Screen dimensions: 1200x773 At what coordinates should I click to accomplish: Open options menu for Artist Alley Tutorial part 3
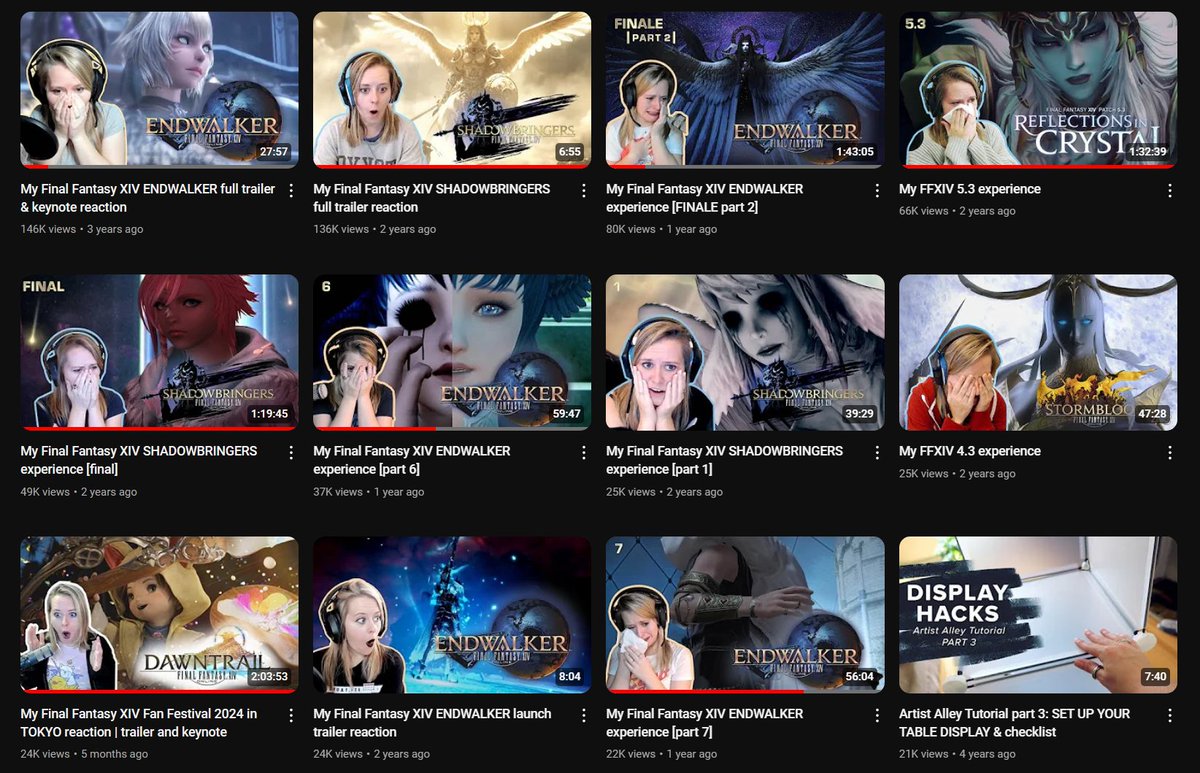[x=1170, y=716]
